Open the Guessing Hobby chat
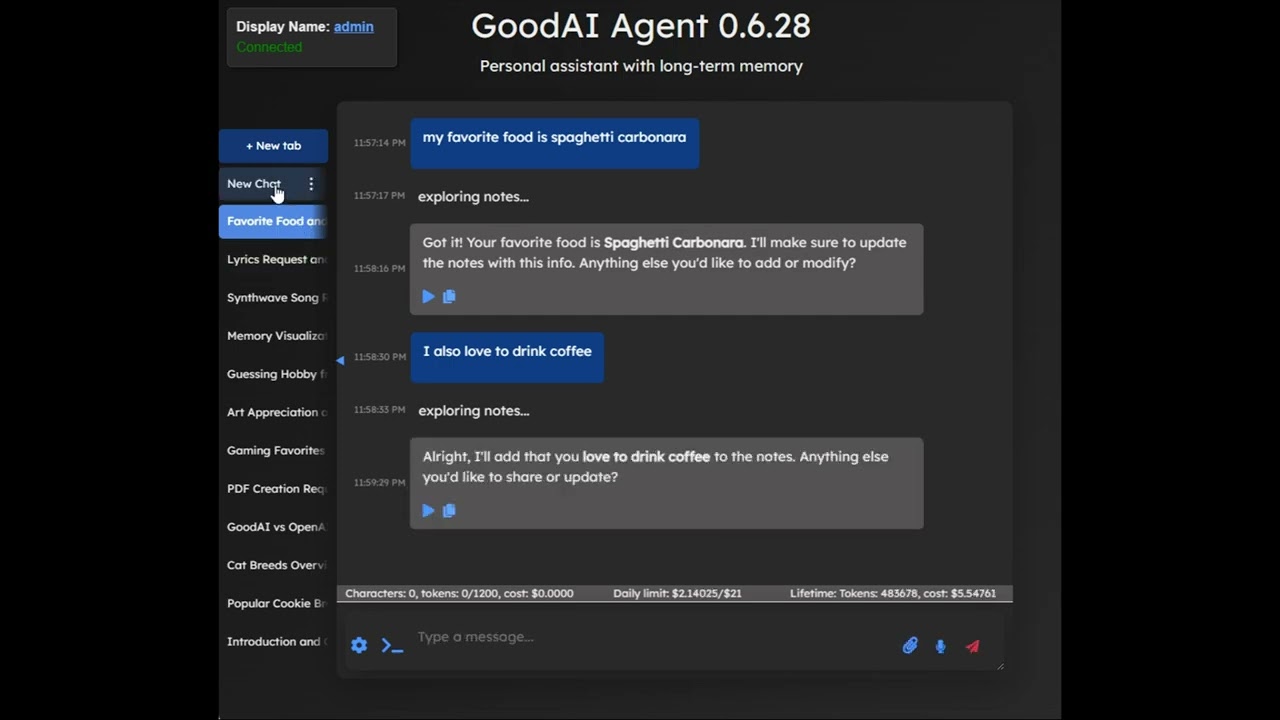The height and width of the screenshot is (720, 1280). (273, 374)
